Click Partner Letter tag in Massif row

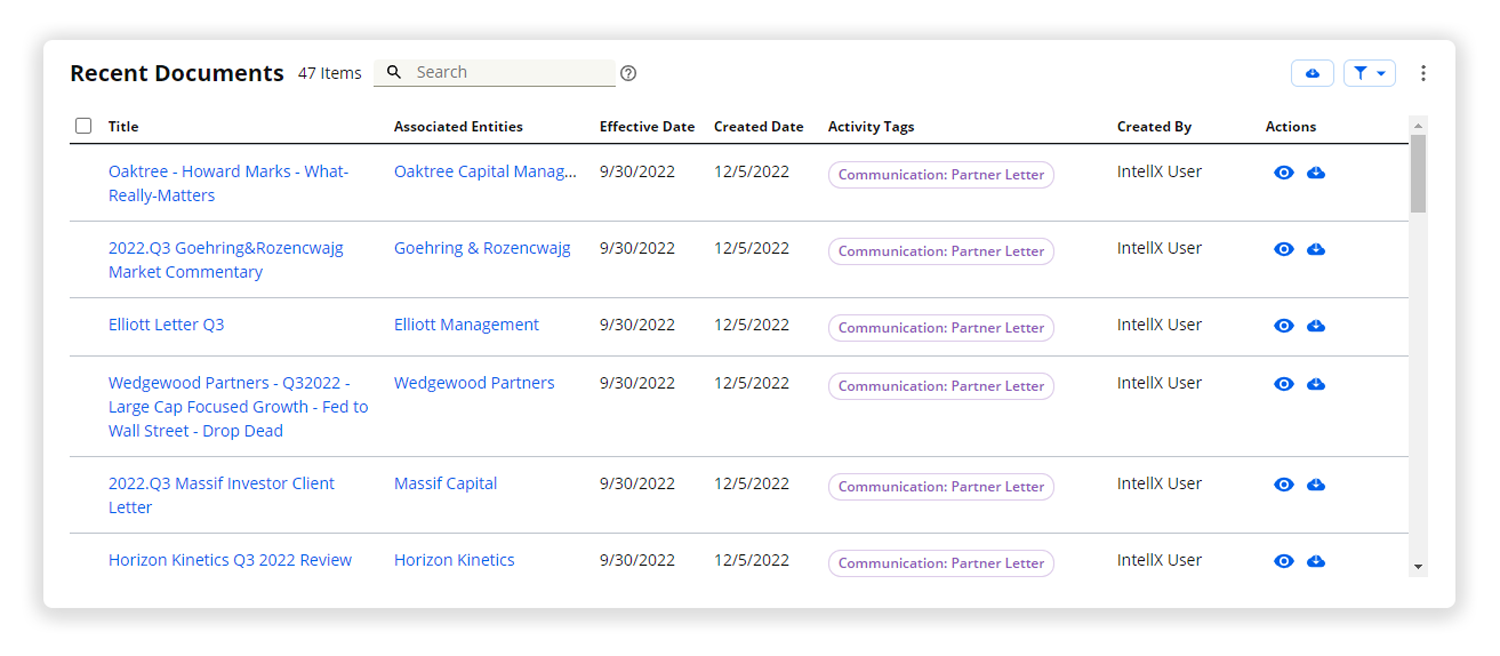tap(941, 486)
